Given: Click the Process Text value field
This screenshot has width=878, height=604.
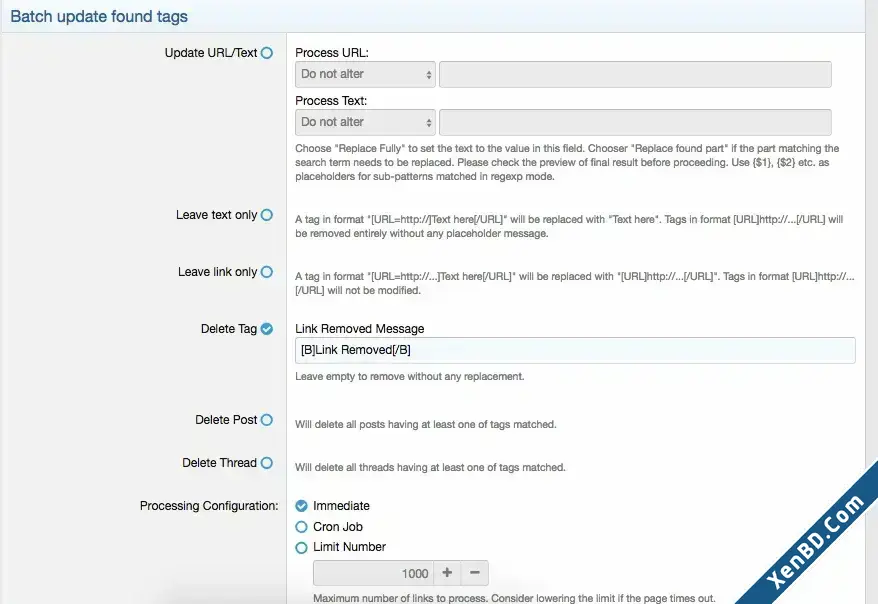Looking at the screenshot, I should coord(635,123).
